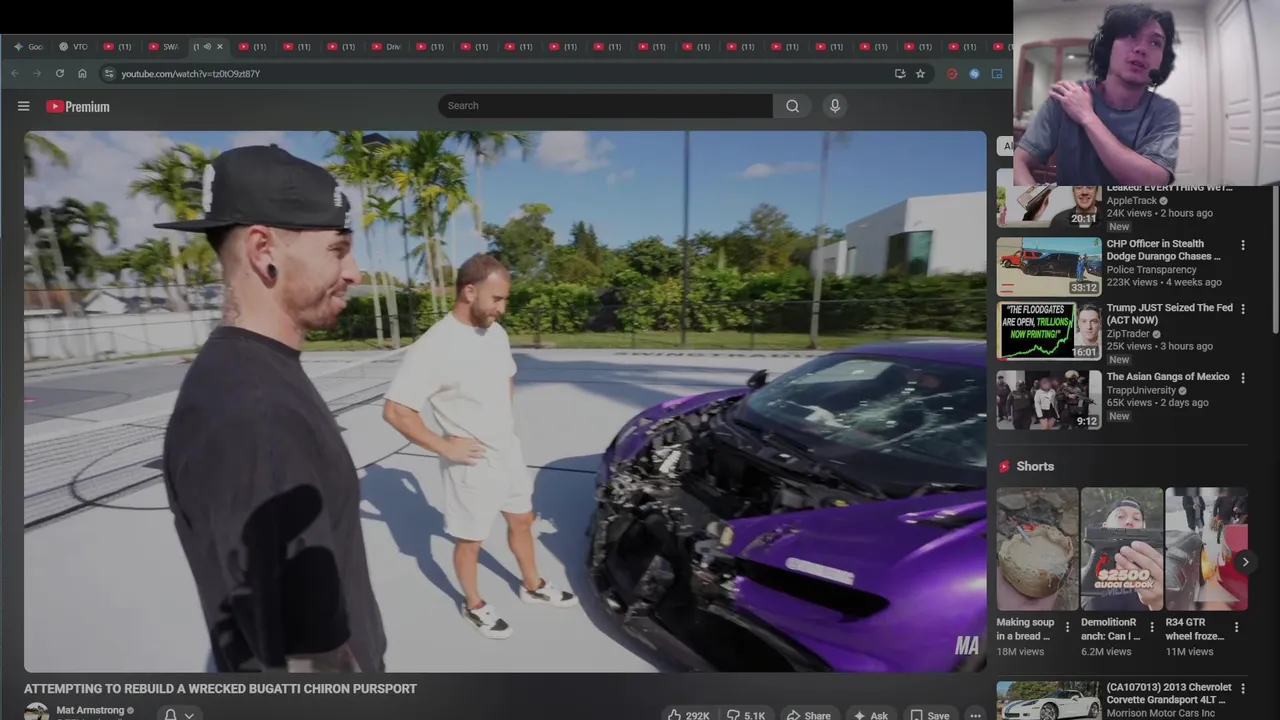Open site info icon in address bar

(109, 73)
